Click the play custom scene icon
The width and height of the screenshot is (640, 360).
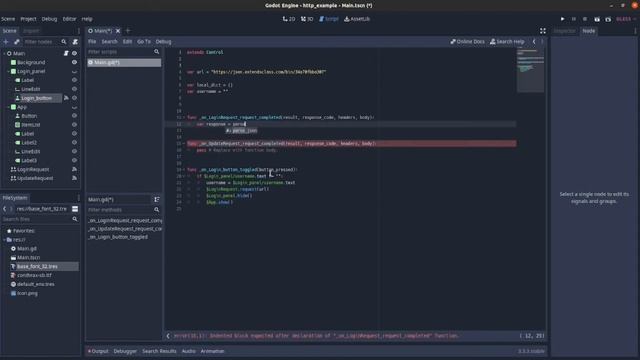608,19
